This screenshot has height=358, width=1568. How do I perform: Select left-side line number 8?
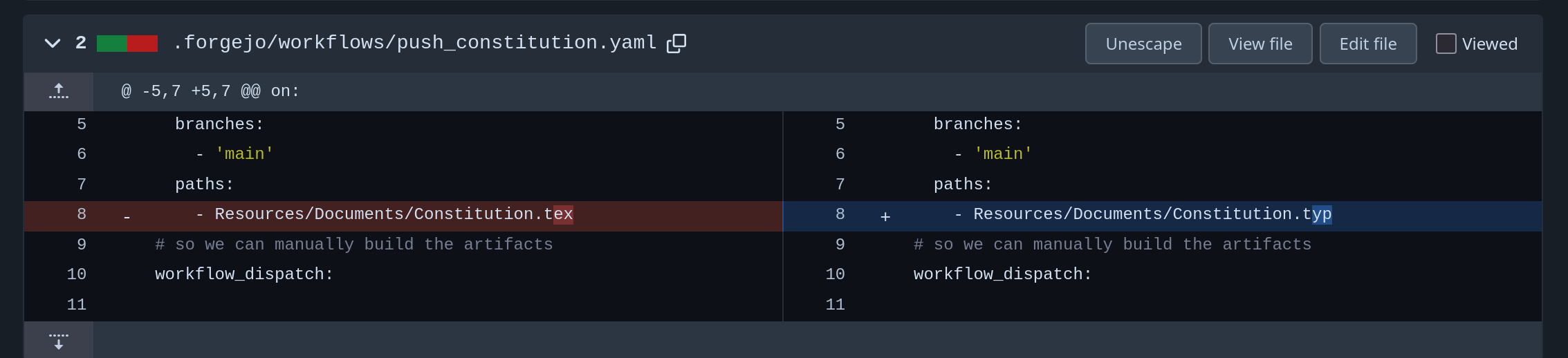(x=82, y=214)
